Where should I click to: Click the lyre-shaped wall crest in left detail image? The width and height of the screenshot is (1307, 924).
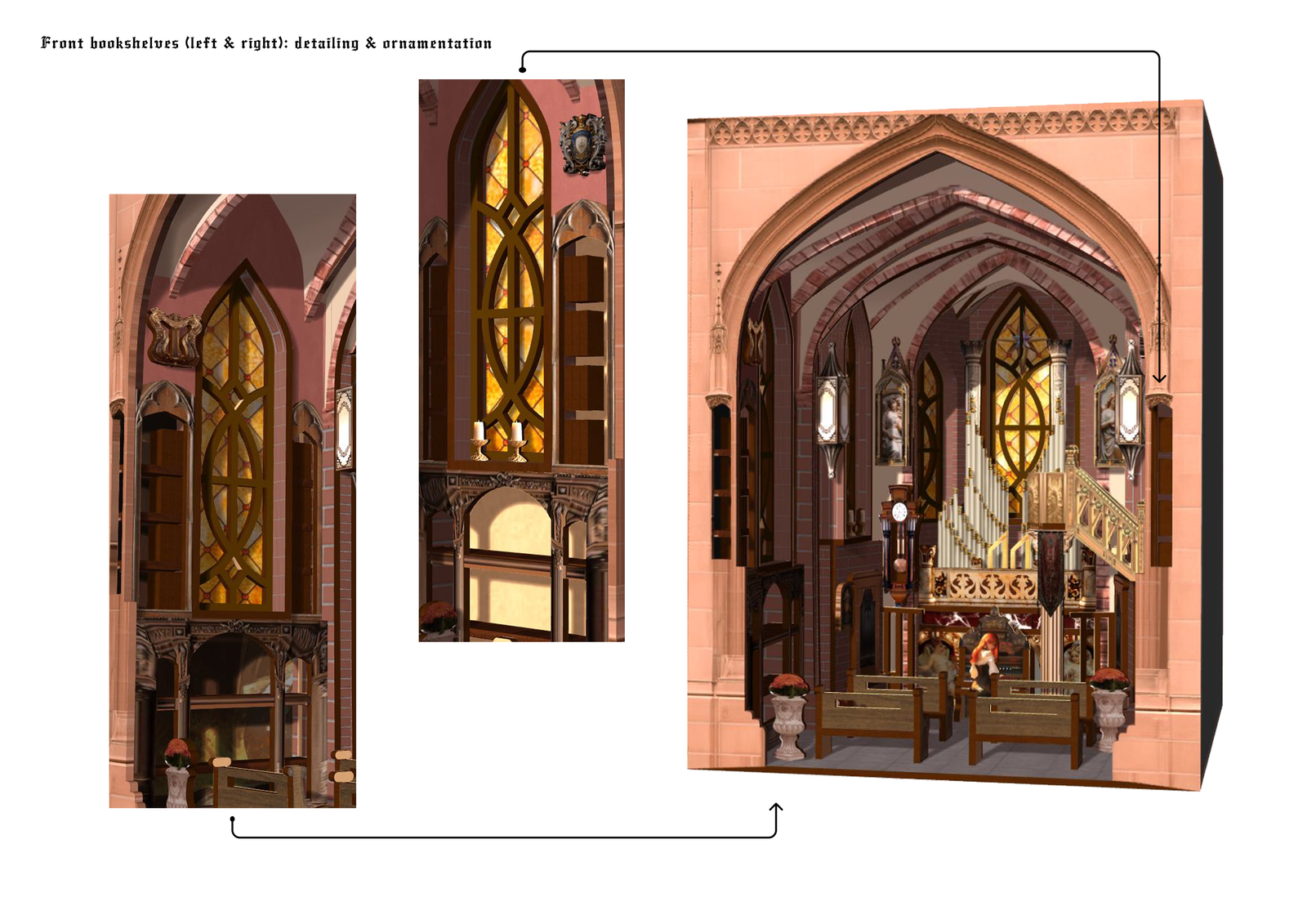[173, 337]
